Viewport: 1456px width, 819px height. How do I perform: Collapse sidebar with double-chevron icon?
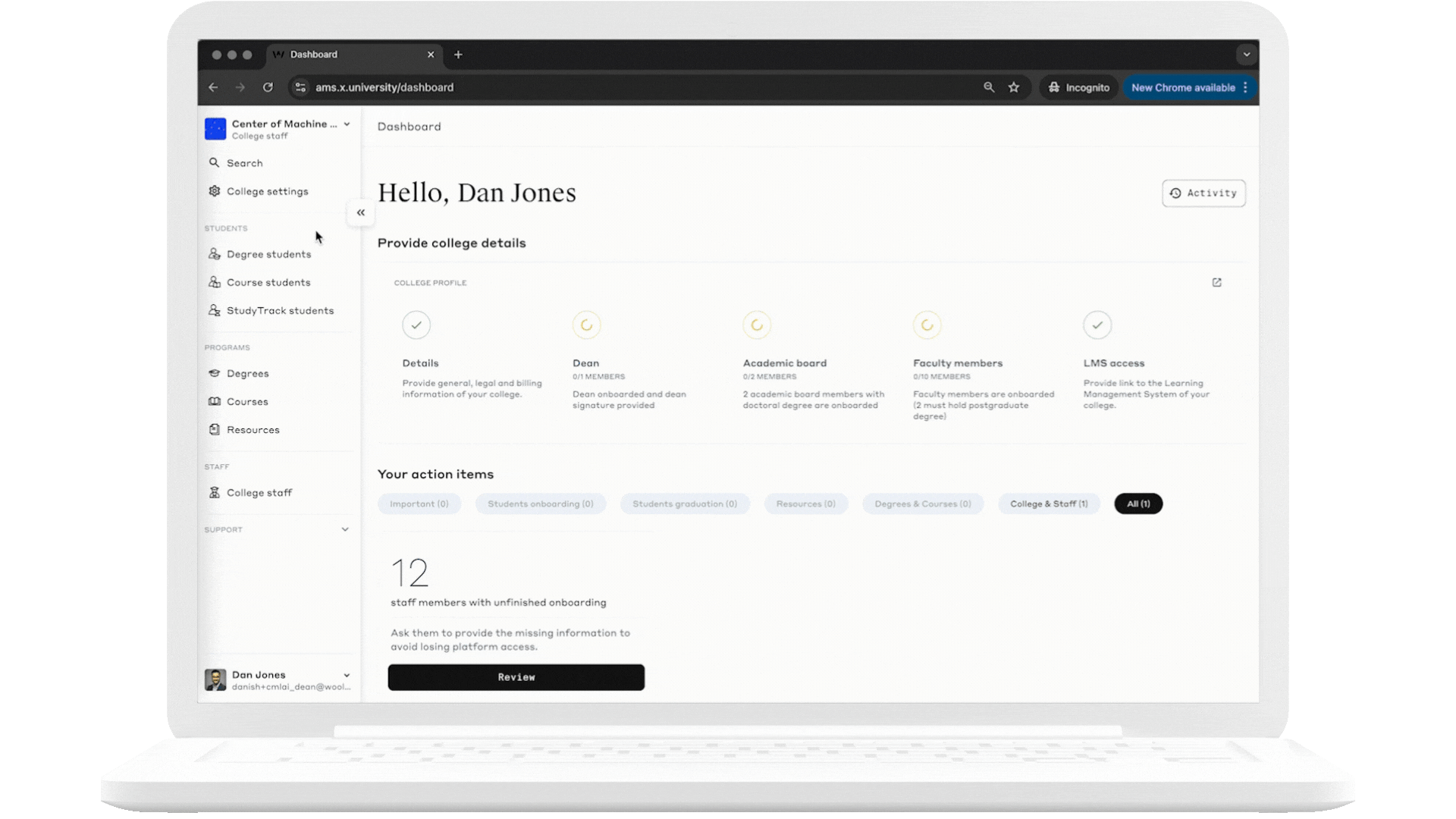coord(361,213)
